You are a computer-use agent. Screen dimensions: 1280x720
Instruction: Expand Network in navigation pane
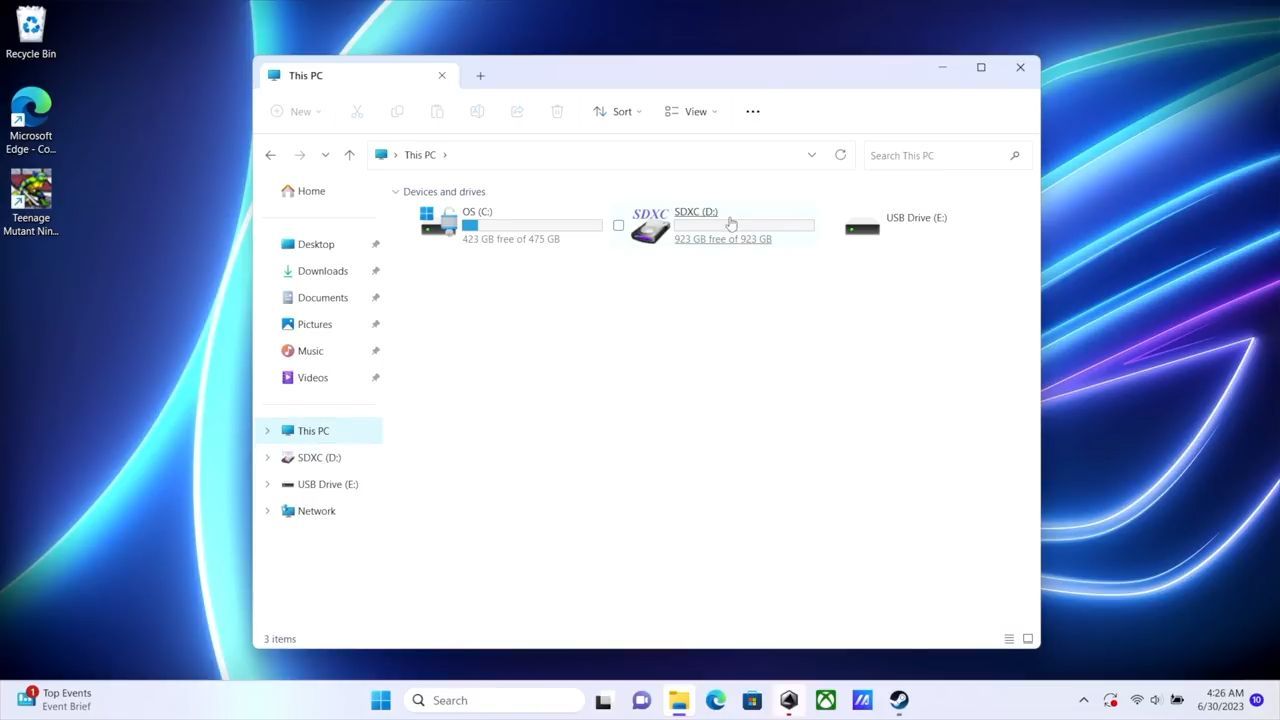click(267, 511)
